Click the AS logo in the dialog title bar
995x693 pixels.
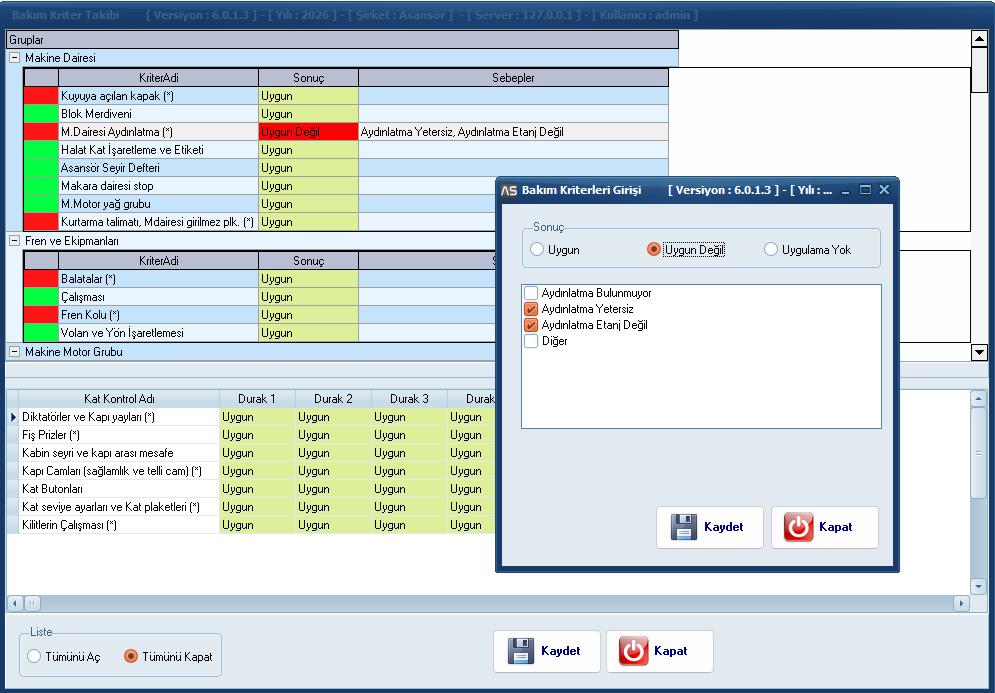tap(508, 190)
